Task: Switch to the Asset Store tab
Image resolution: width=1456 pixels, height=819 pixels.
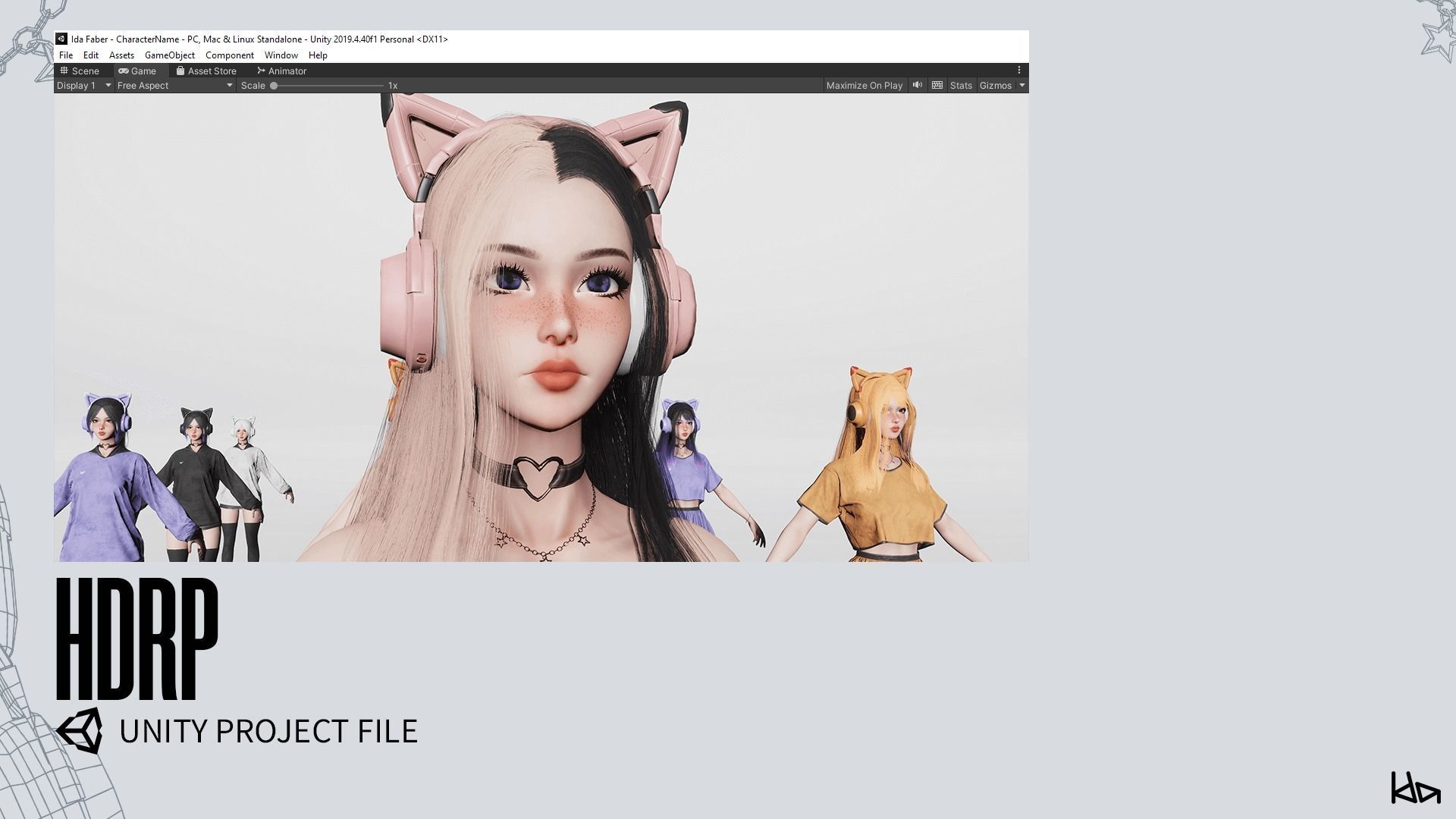Action: coord(206,71)
